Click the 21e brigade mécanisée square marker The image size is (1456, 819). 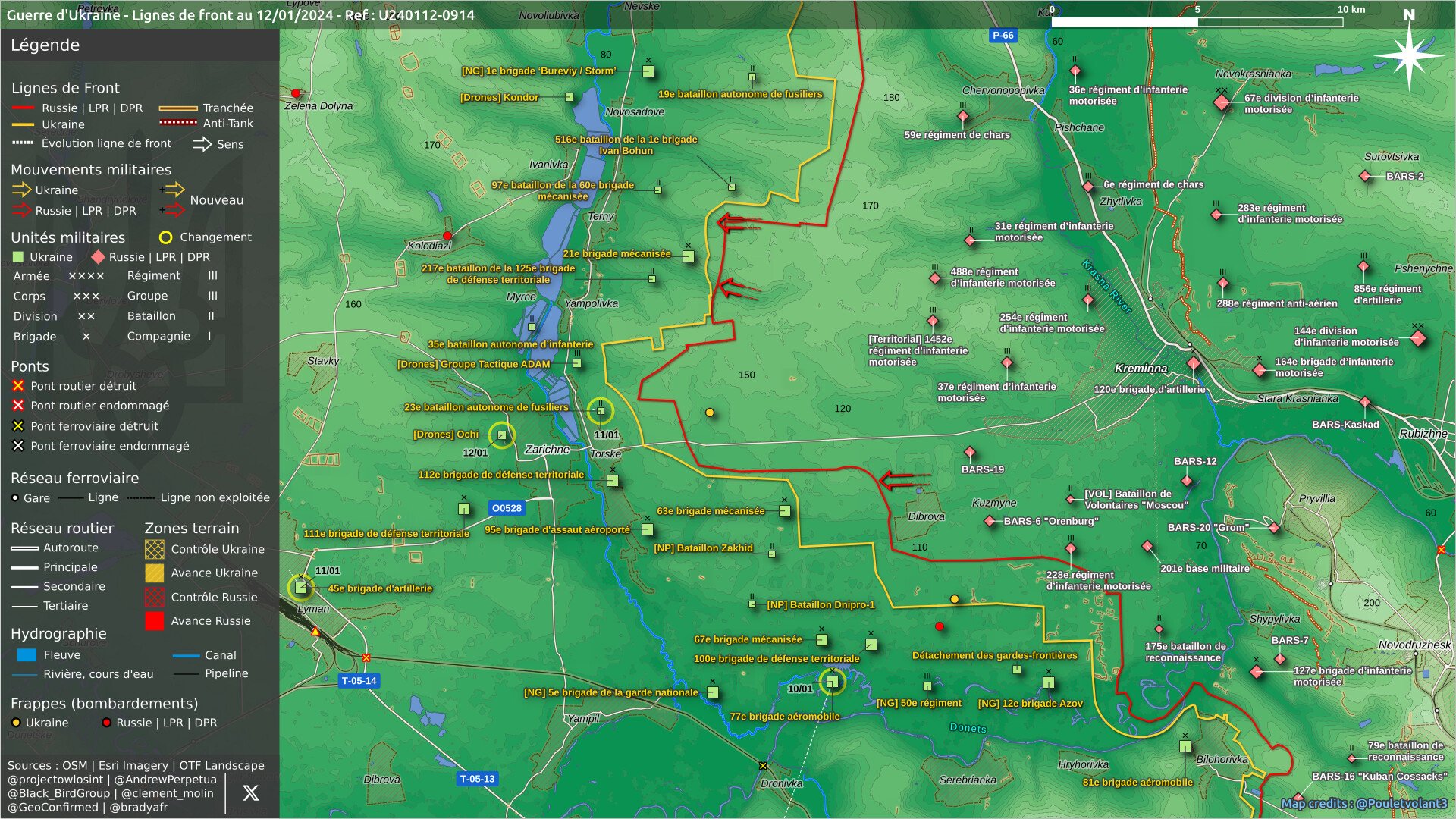coord(689,256)
